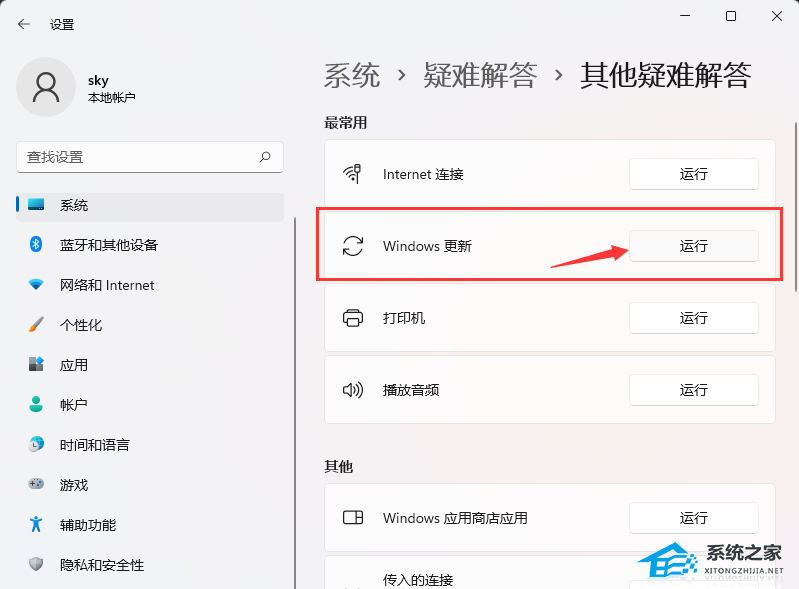The image size is (799, 589).
Task: Click the privacy shield icon
Action: tap(36, 564)
